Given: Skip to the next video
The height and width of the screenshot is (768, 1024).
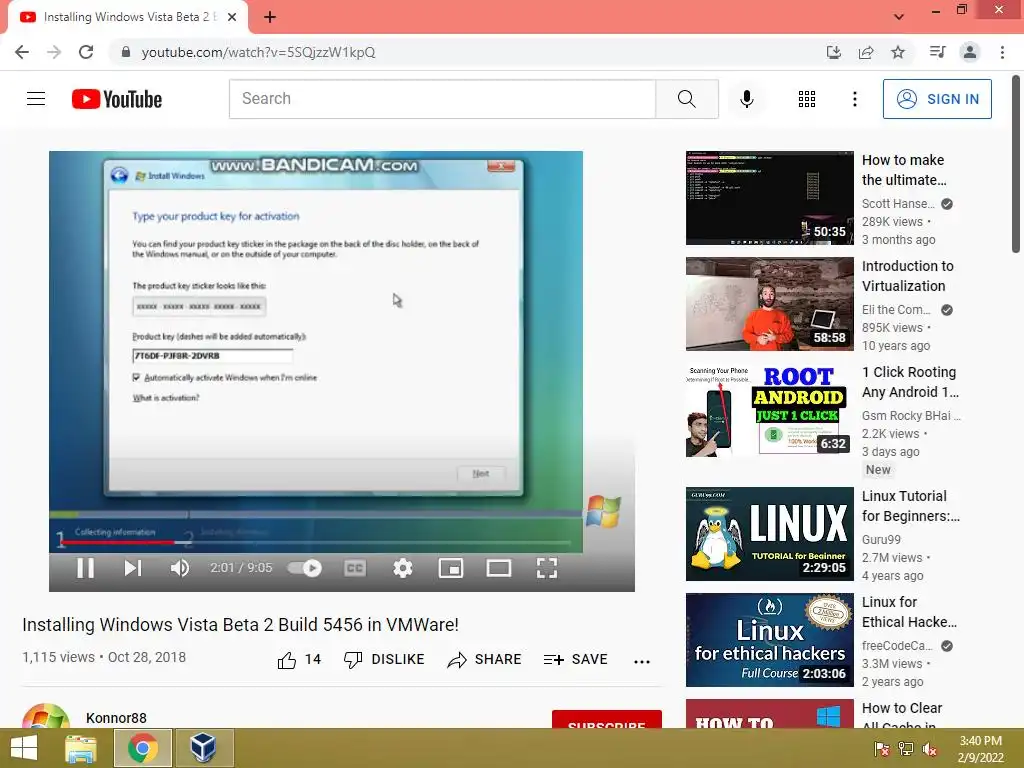Looking at the screenshot, I should point(133,568).
